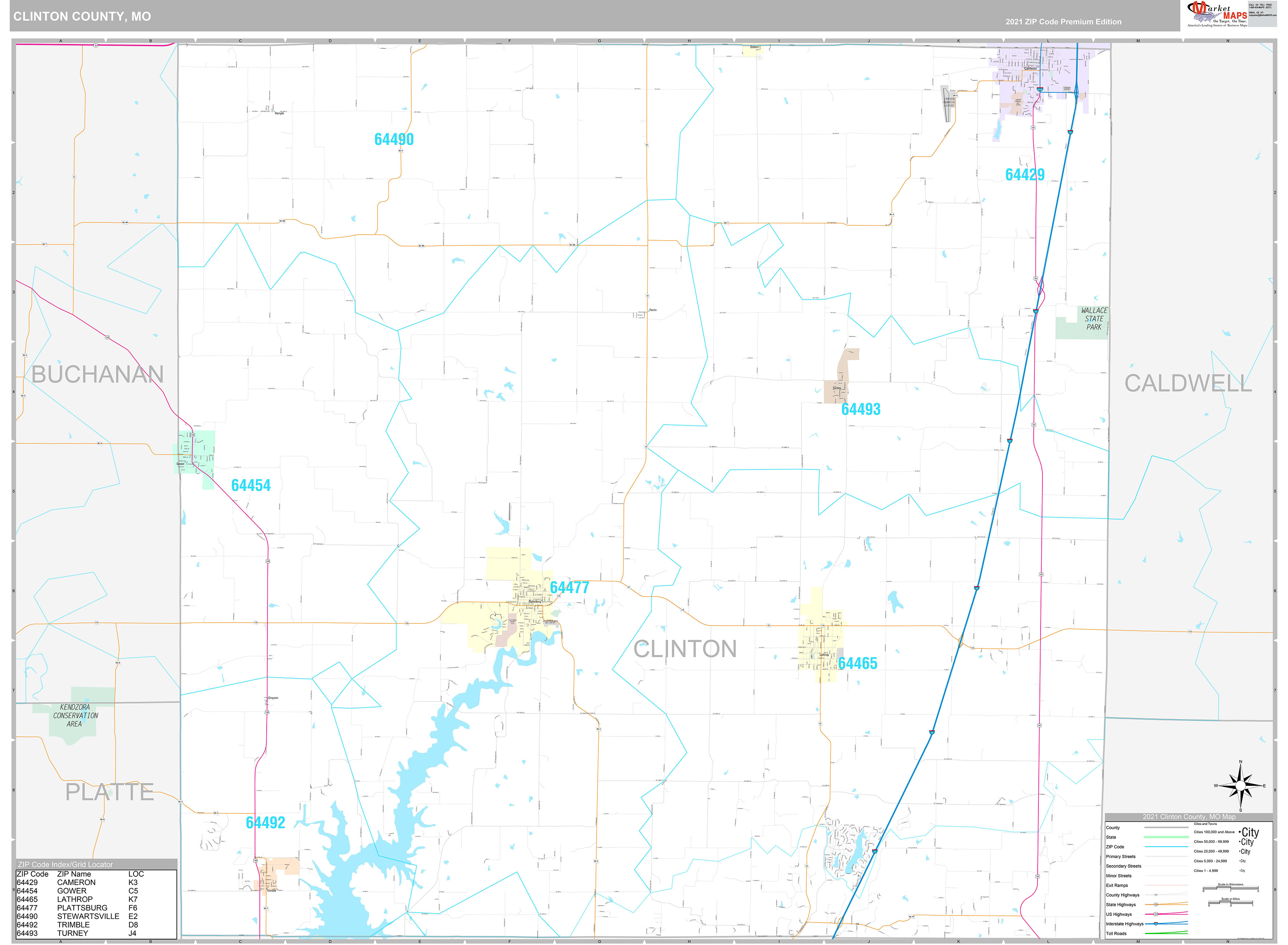
Task: Click the Kendzora Conservation Area label
Action: point(76,716)
